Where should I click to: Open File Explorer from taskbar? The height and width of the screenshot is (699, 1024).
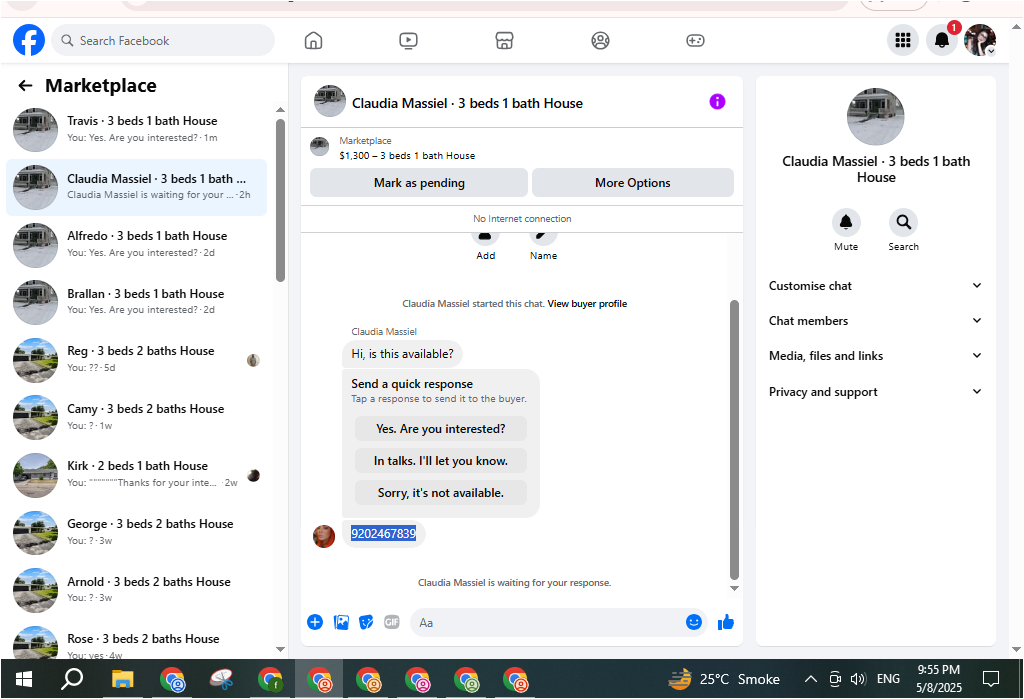tap(122, 679)
